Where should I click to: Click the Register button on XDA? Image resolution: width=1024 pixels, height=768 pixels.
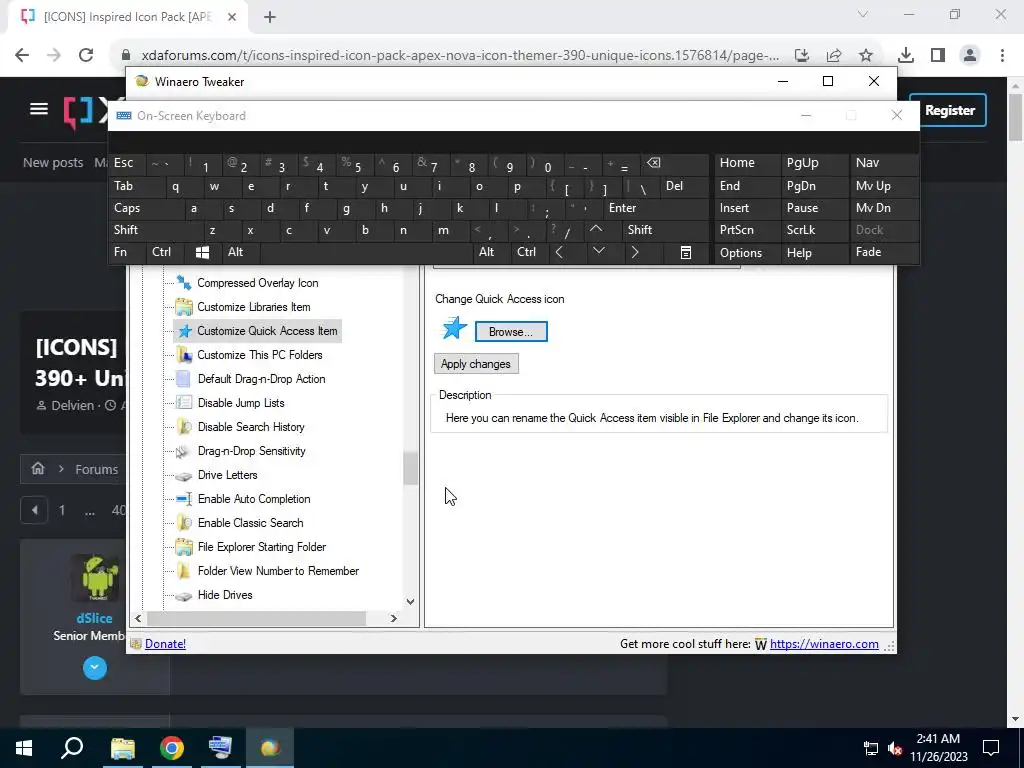[949, 110]
